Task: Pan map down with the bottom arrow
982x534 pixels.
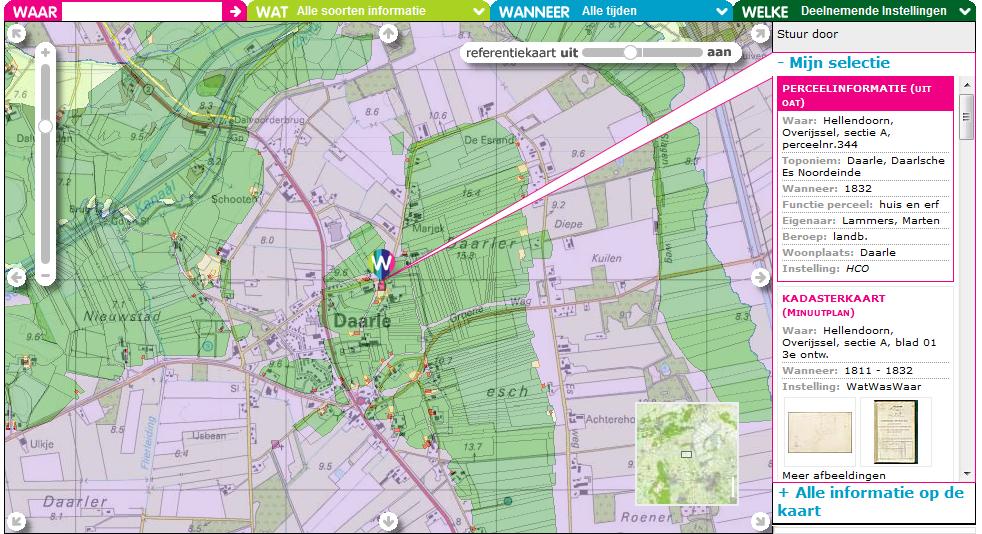Action: click(389, 521)
